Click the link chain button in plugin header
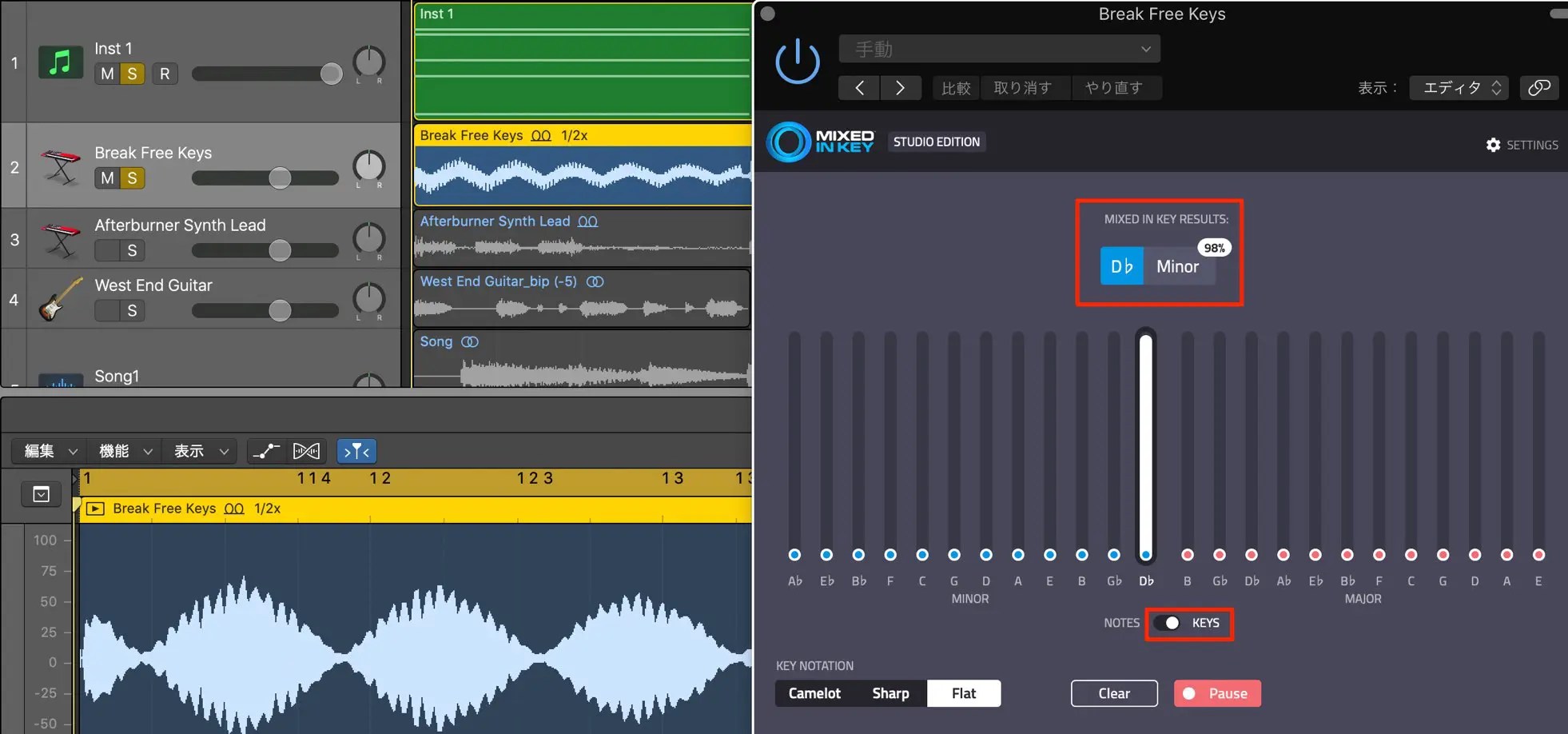 point(1538,88)
